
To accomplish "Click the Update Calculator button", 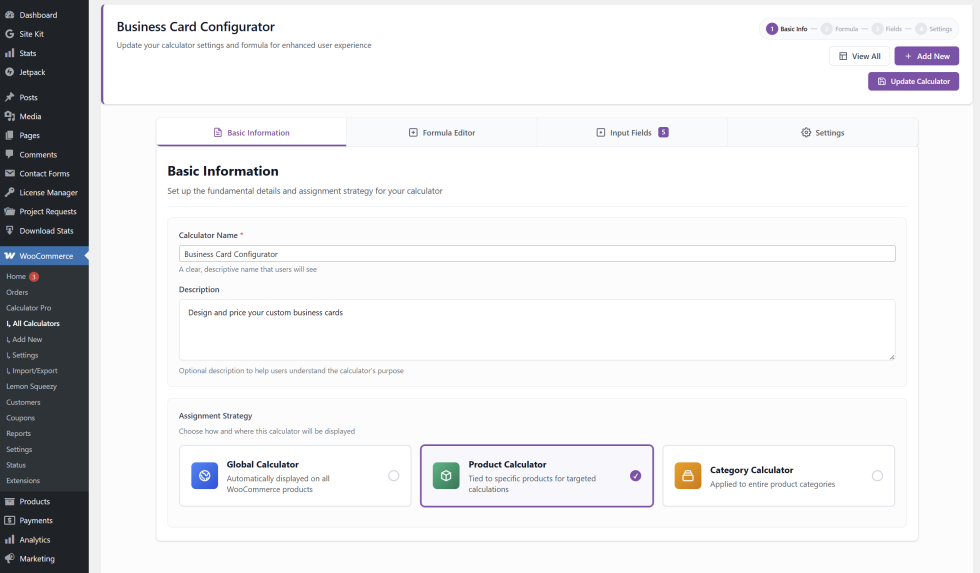I will [x=913, y=81].
